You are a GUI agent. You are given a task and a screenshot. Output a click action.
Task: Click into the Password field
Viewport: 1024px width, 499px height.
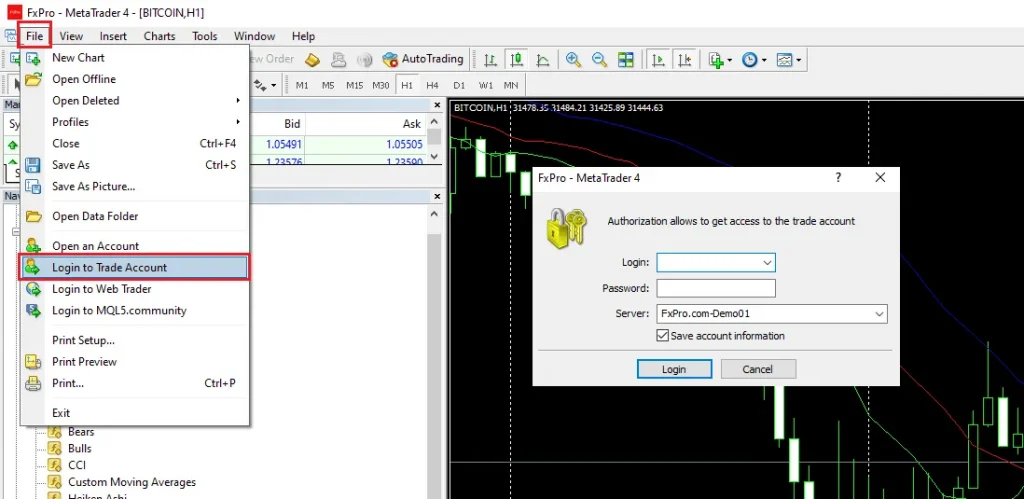(716, 288)
